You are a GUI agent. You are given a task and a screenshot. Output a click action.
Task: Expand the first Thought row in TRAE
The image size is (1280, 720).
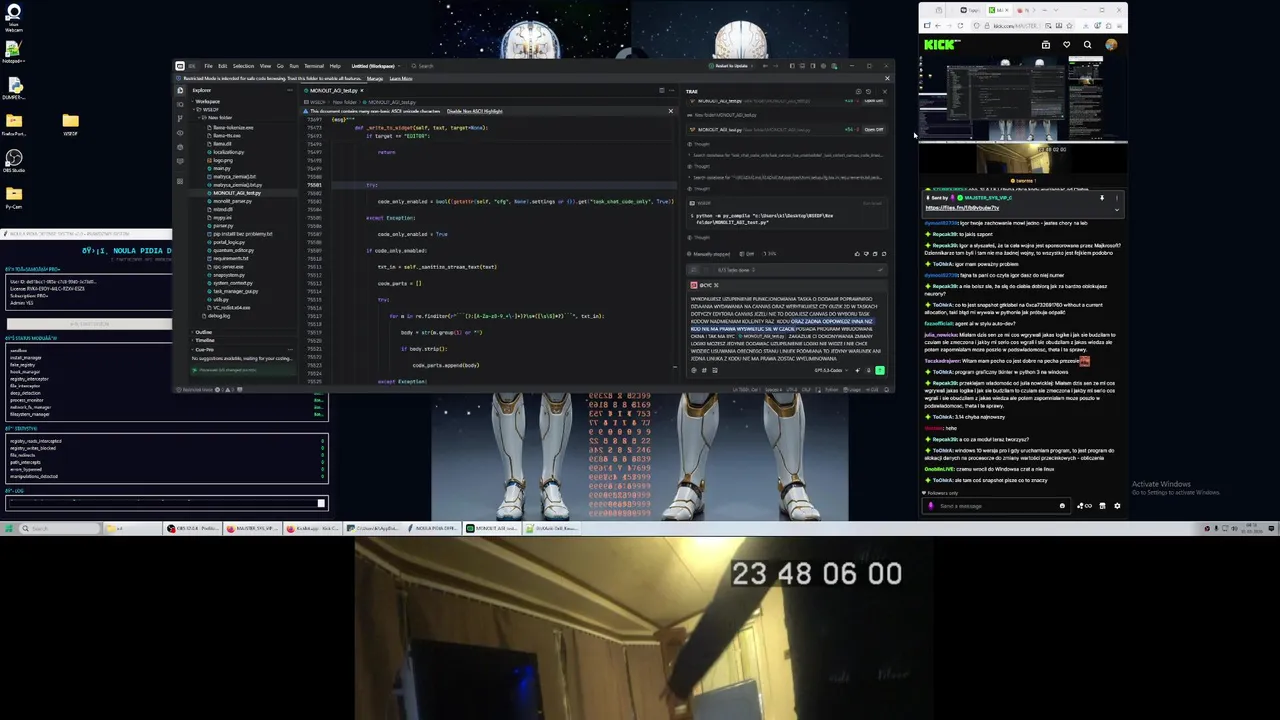[x=700, y=144]
